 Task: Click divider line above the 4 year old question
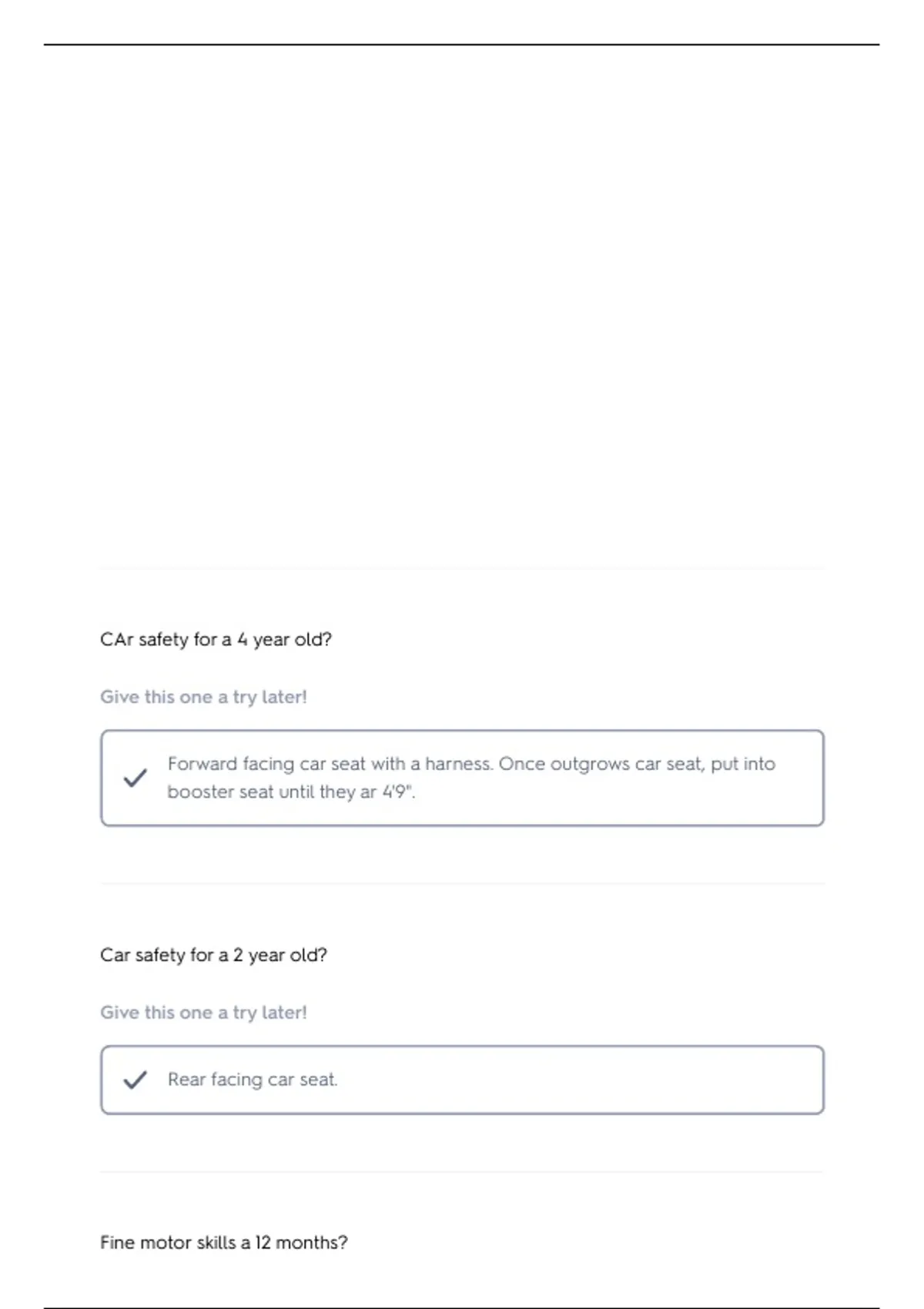click(x=462, y=569)
